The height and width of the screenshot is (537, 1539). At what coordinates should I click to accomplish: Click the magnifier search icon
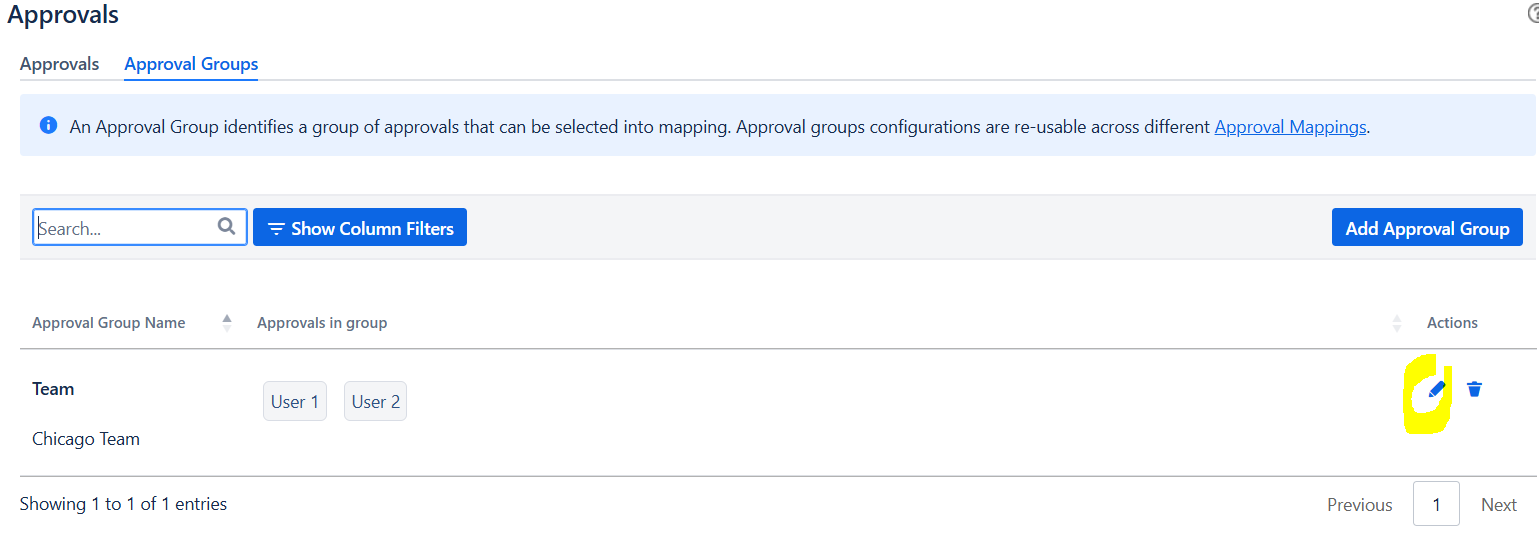pyautogui.click(x=227, y=227)
